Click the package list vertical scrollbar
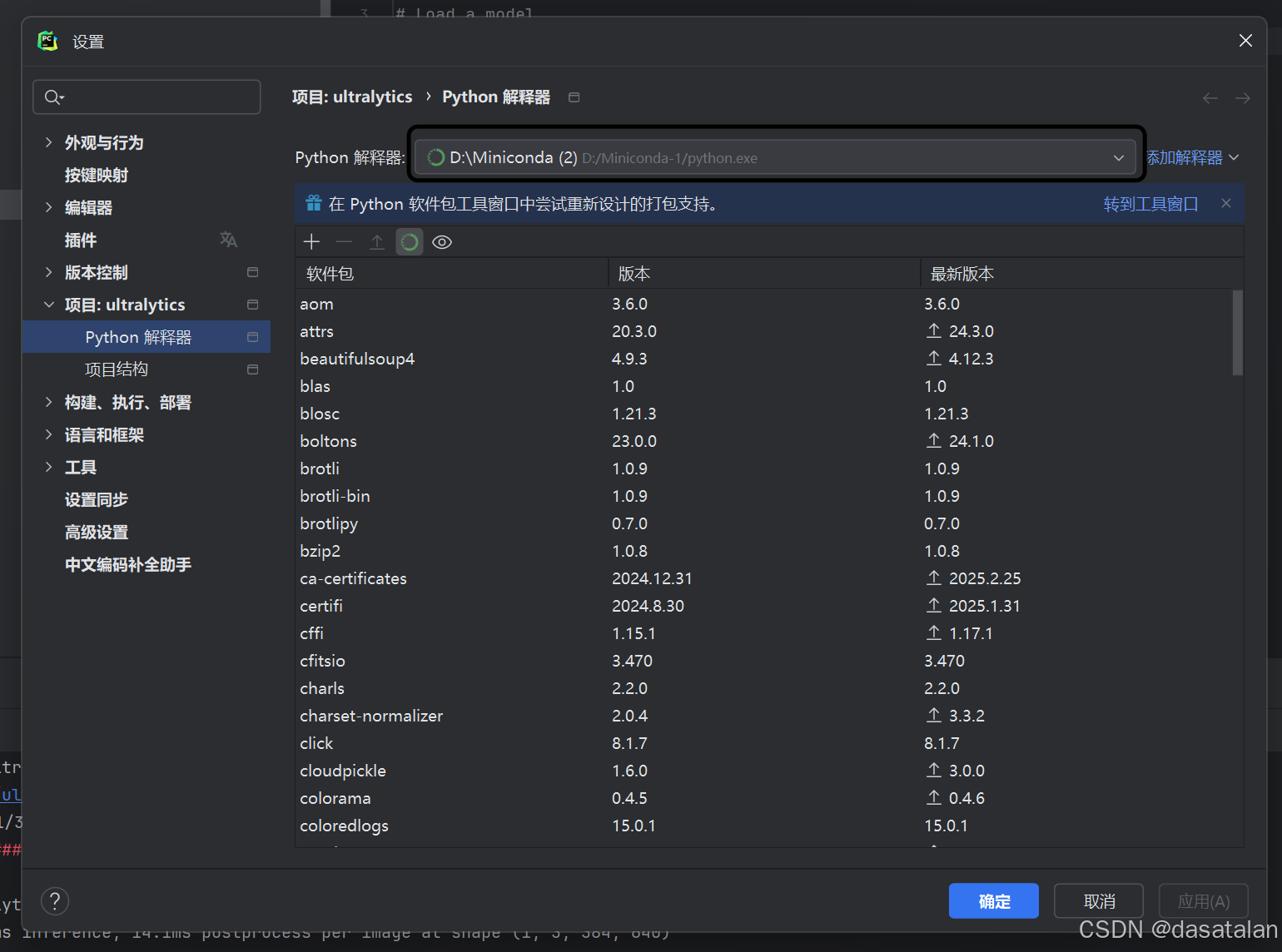 tap(1238, 333)
